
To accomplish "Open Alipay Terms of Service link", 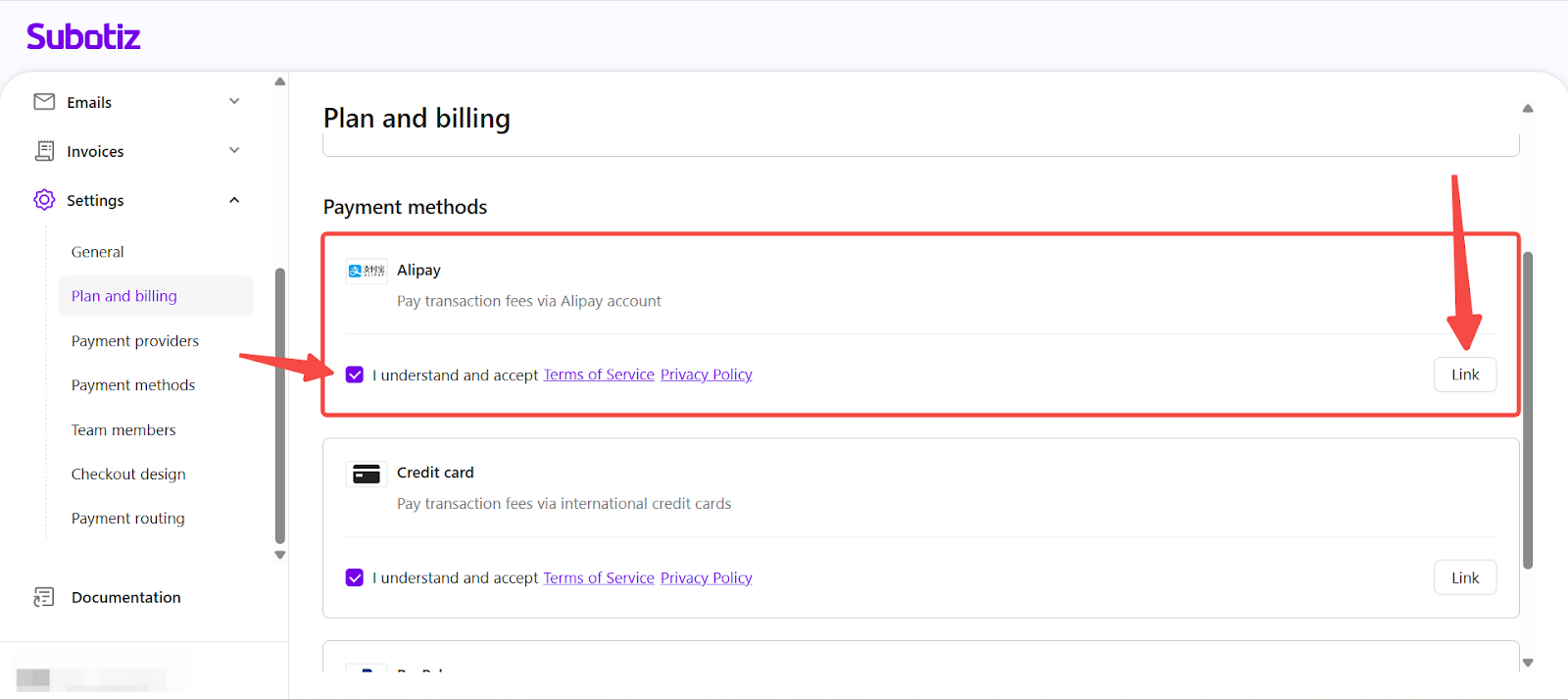I will point(599,375).
